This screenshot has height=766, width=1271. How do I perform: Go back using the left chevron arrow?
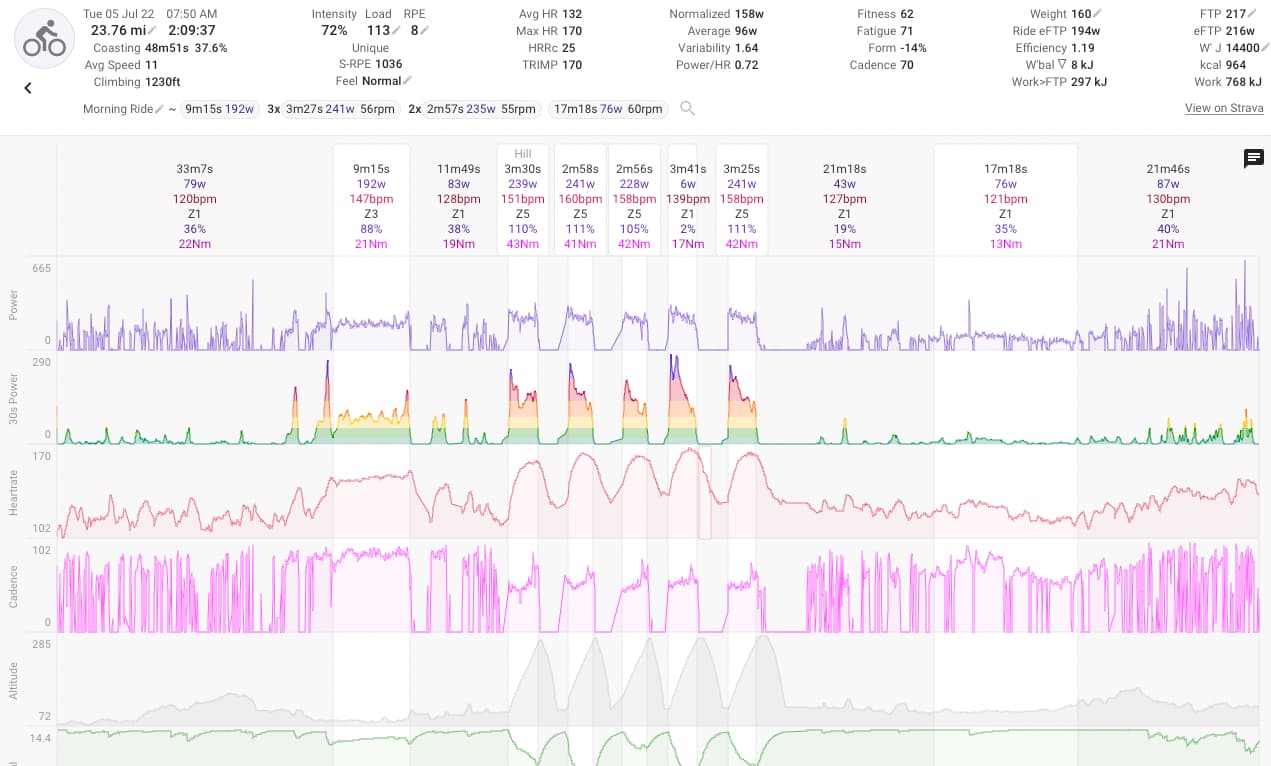pyautogui.click(x=28, y=88)
